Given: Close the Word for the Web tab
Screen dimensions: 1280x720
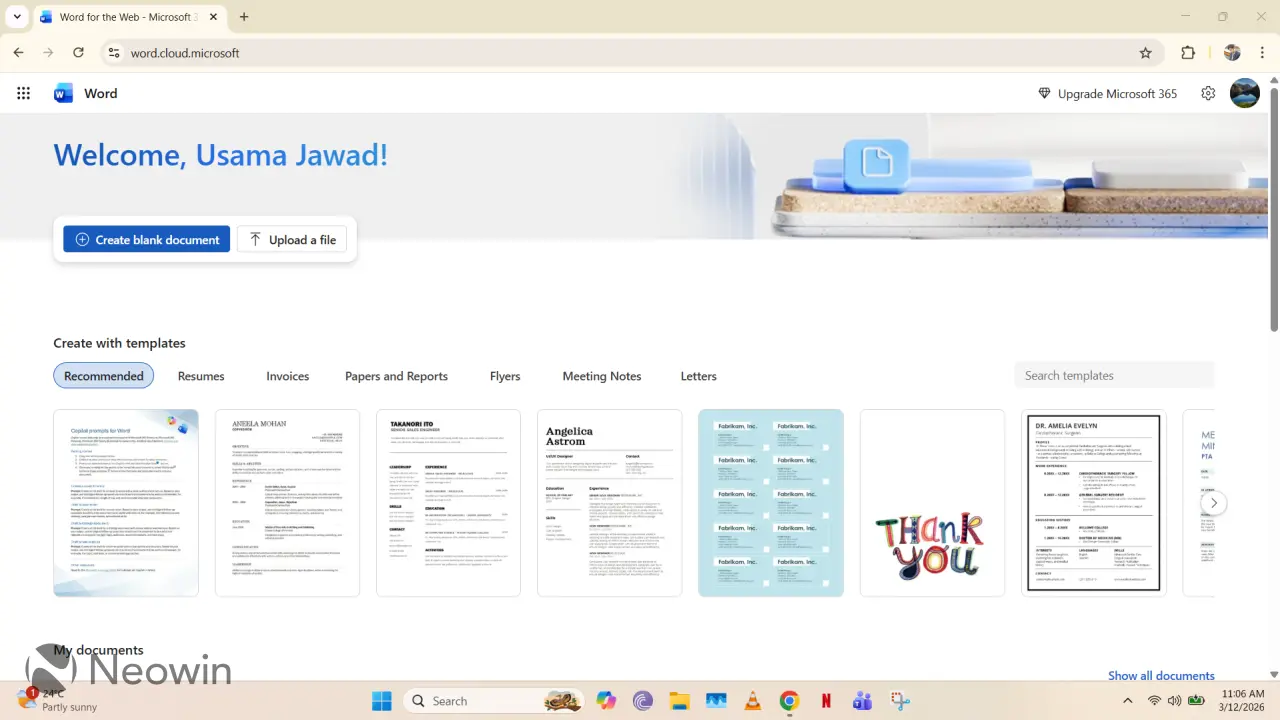Looking at the screenshot, I should [x=214, y=17].
